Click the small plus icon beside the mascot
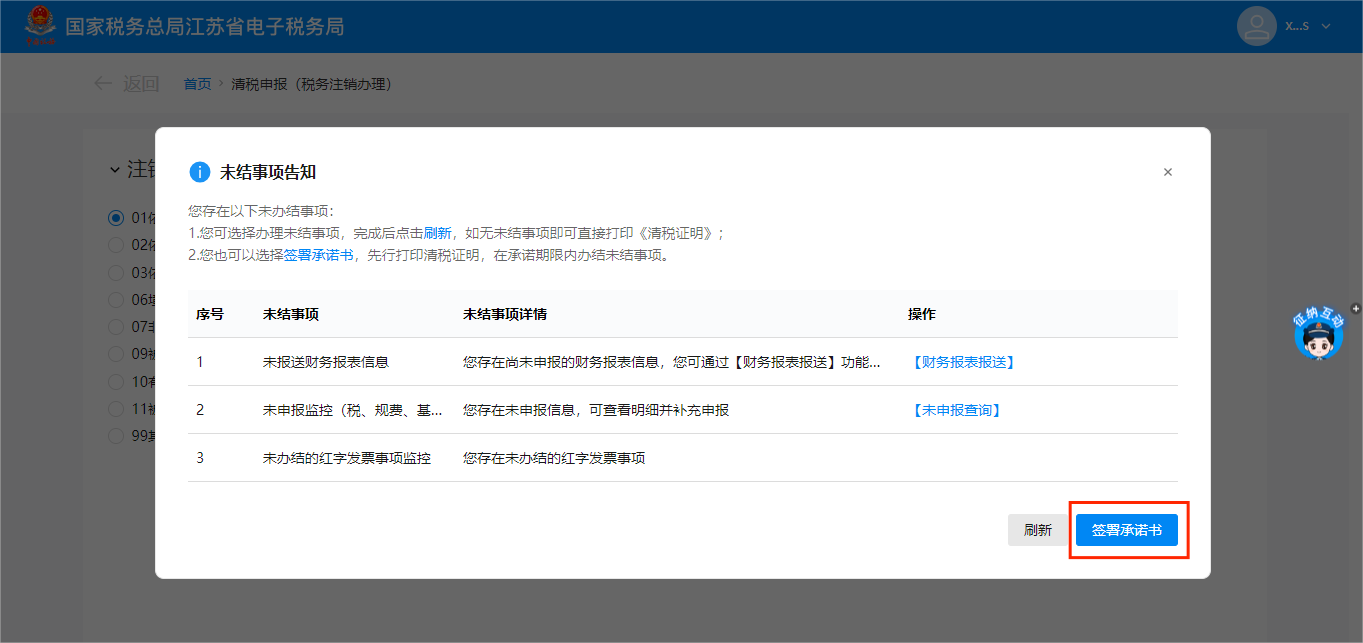Viewport: 1363px width, 643px height. [x=1355, y=309]
